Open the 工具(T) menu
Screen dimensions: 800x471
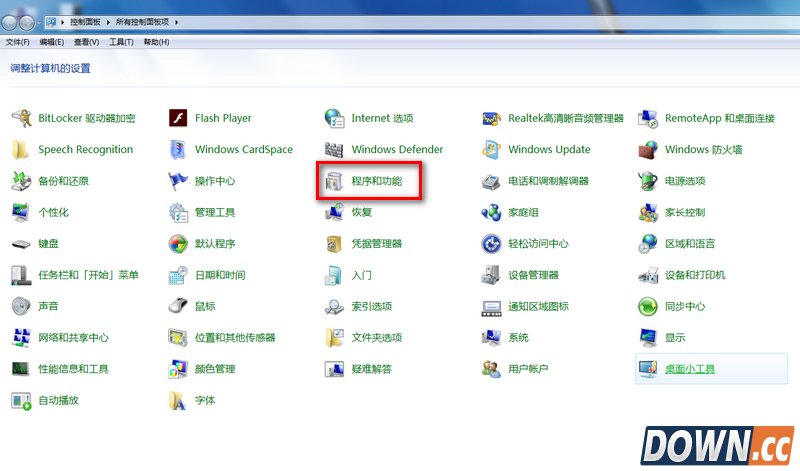tap(121, 42)
